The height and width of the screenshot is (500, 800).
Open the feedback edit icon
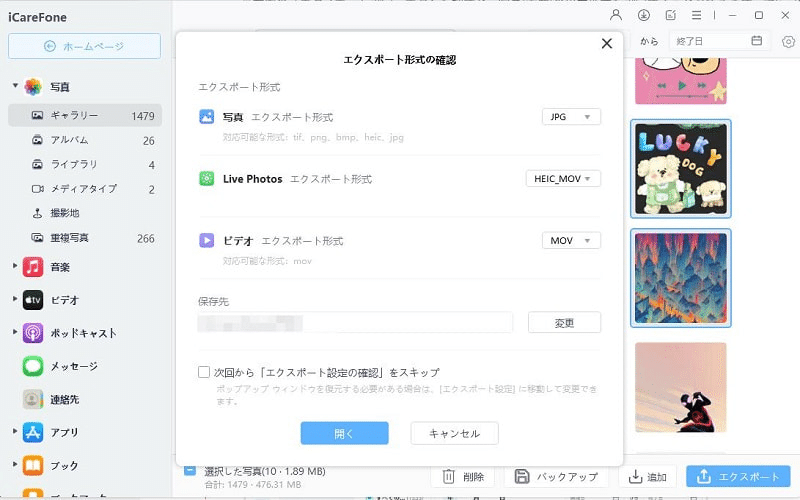point(670,15)
